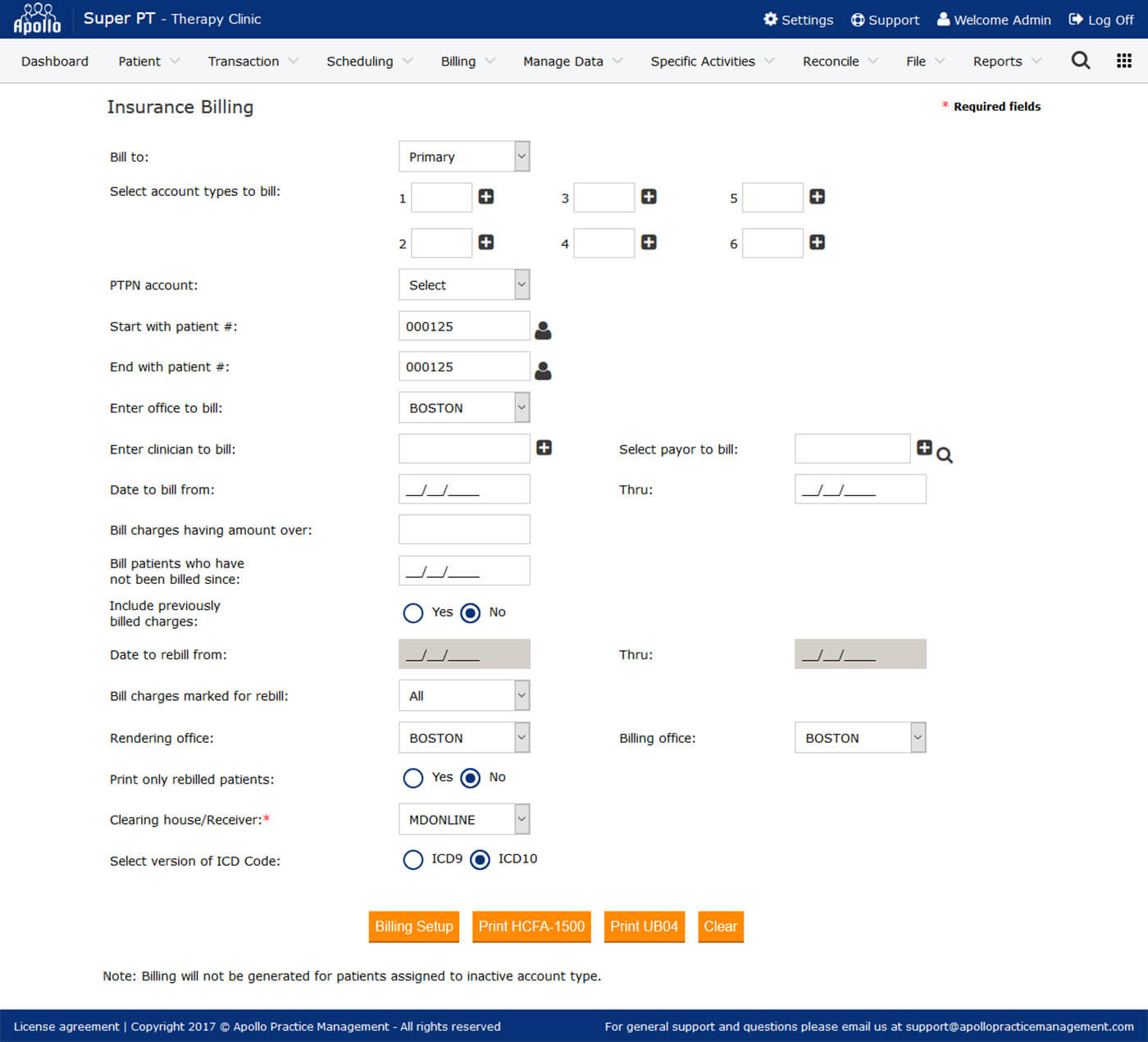Open the search magnifier in the navbar

coord(1081,60)
